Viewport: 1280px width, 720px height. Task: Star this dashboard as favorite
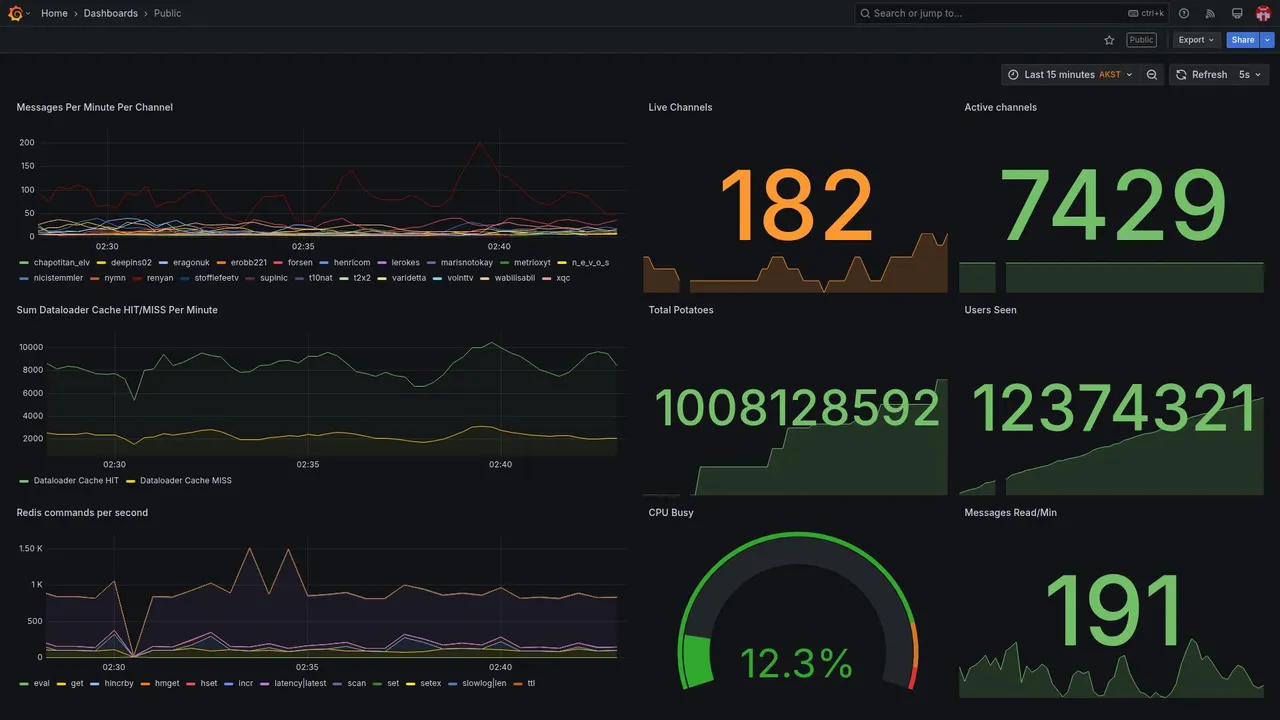pos(1109,40)
